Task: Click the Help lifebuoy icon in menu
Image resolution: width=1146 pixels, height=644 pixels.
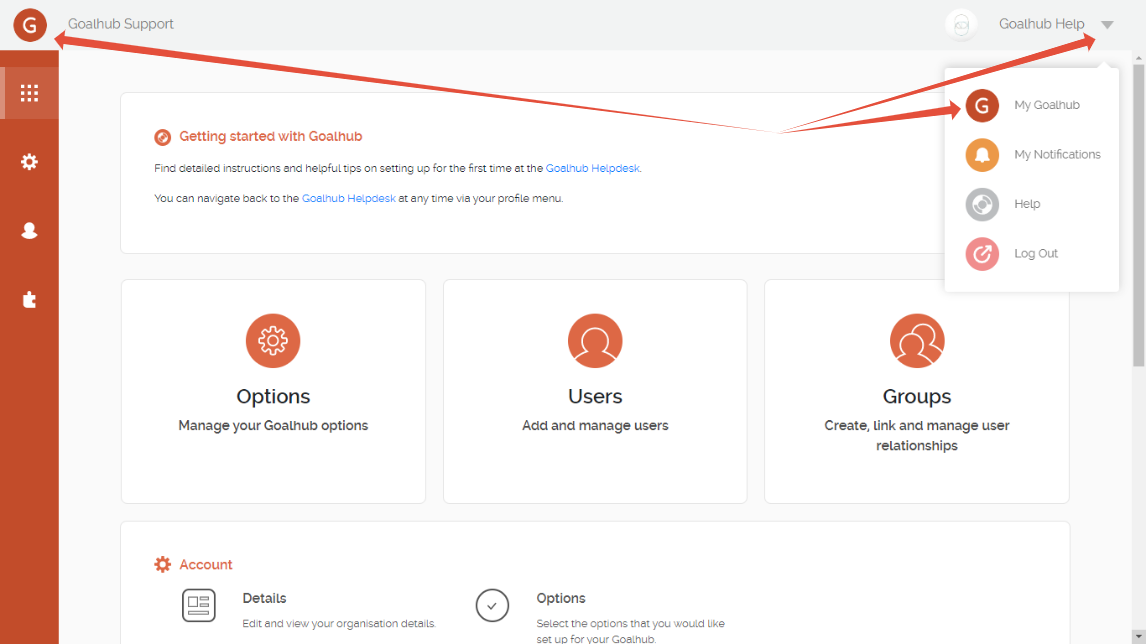Action: click(982, 205)
